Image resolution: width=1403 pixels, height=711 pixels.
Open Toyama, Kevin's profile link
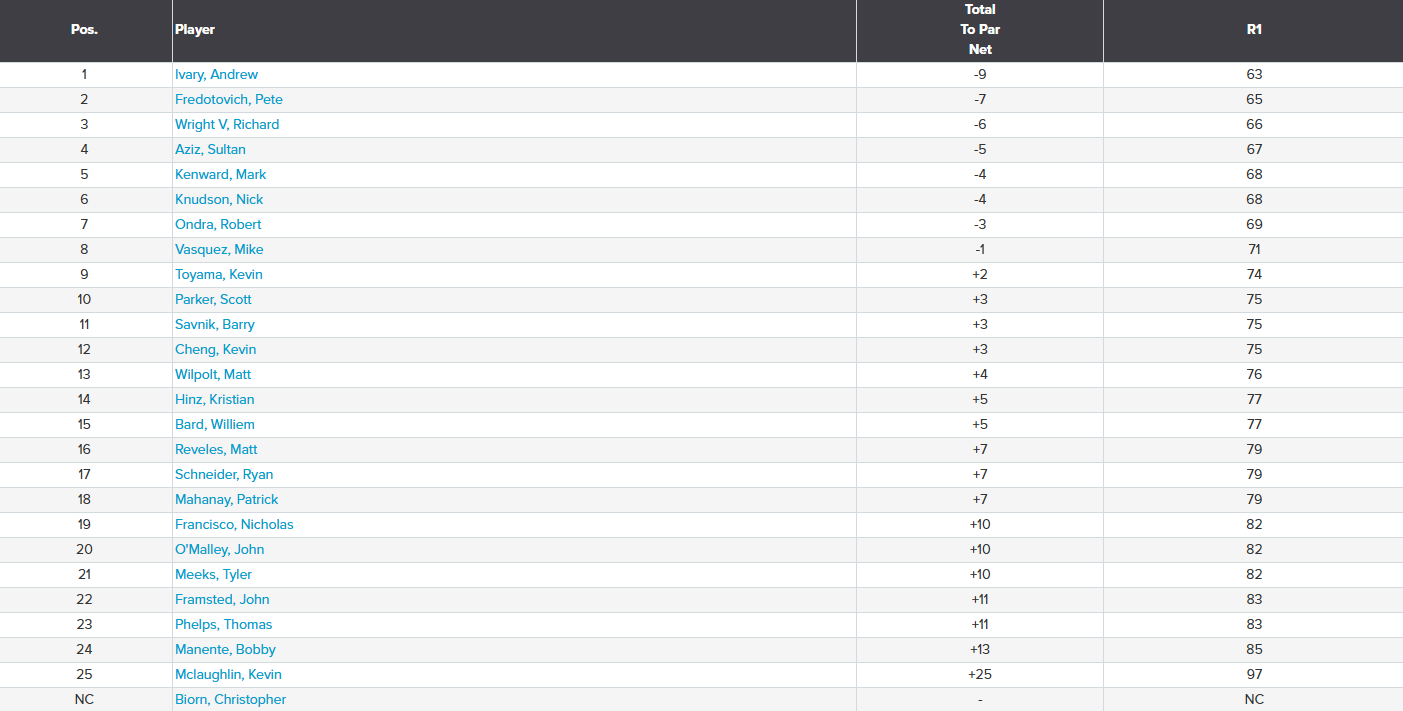coord(219,275)
